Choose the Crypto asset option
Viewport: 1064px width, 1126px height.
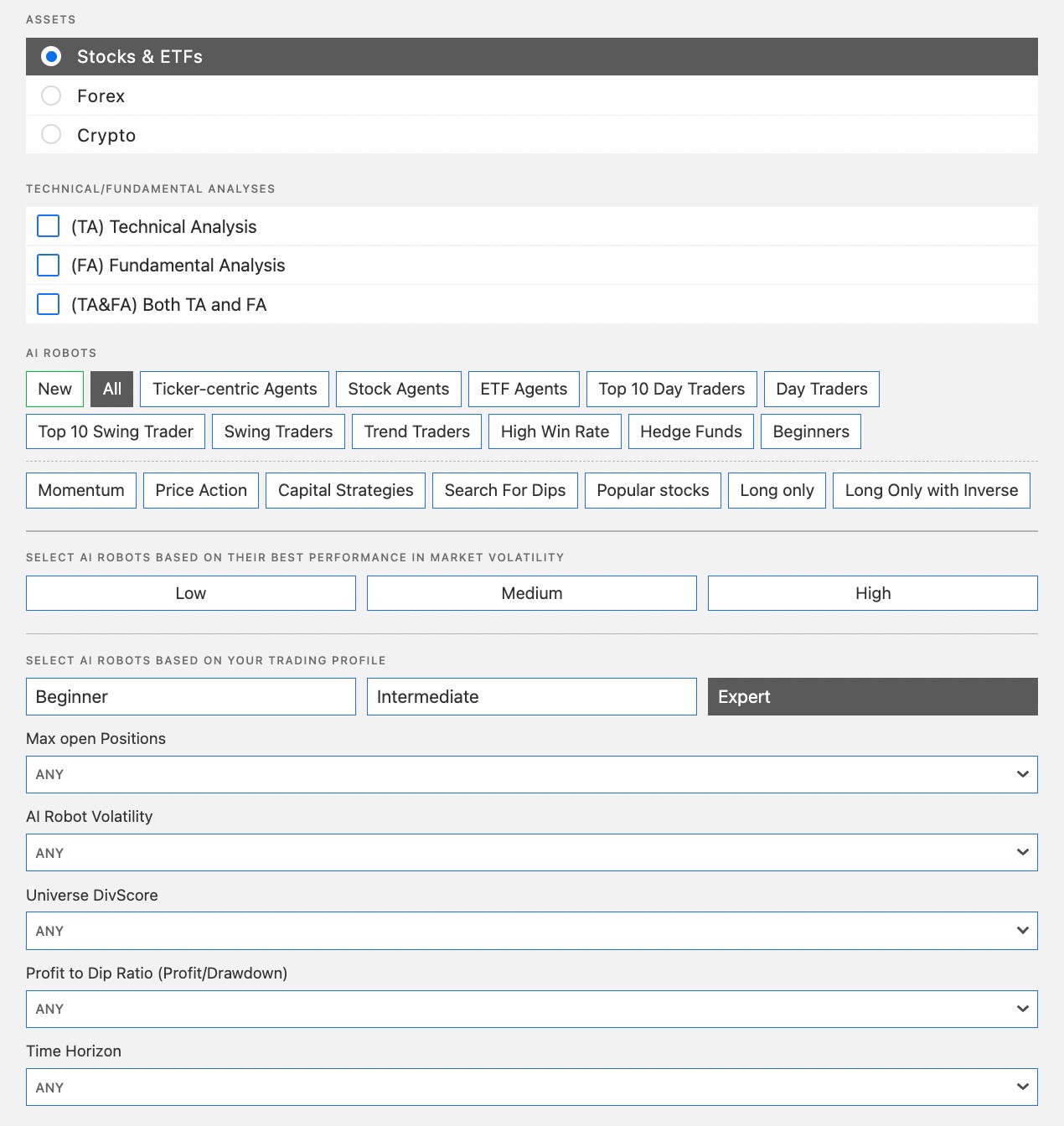51,135
